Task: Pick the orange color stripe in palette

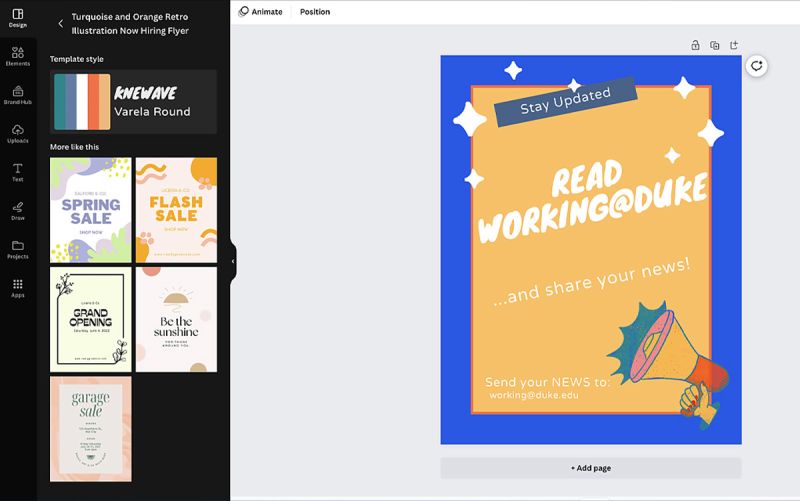Action: 93,102
